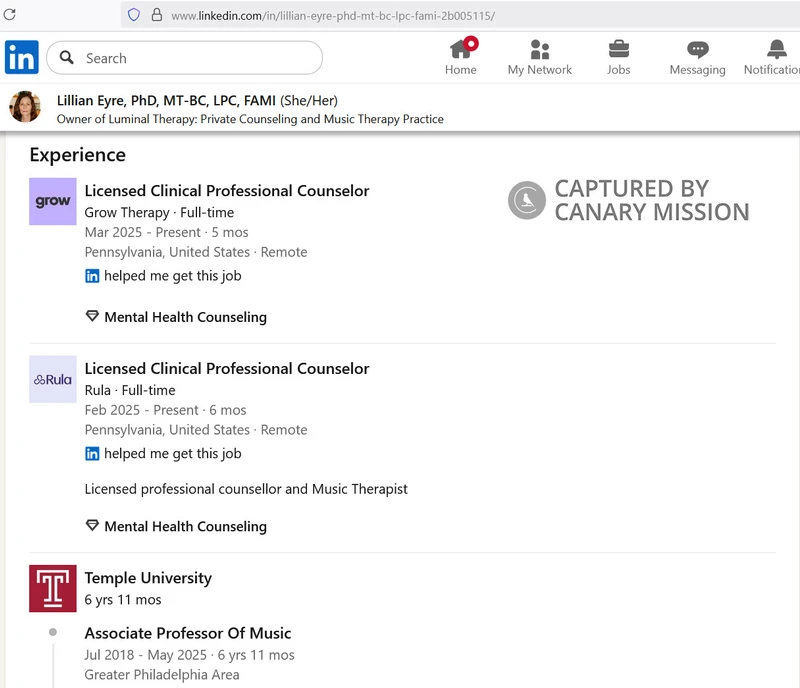Open Rula's Licensed Clinical Professional Counselor title
800x688 pixels.
[x=227, y=368]
